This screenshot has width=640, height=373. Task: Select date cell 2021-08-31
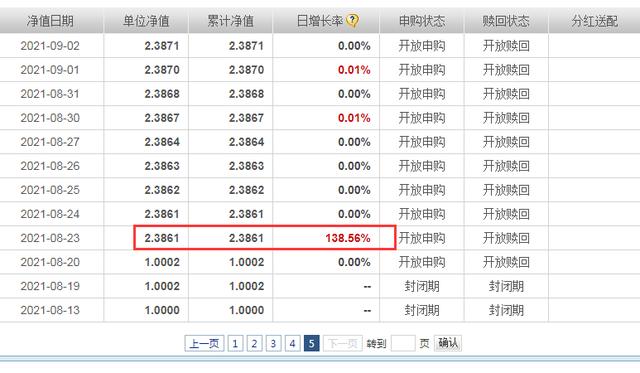50,94
